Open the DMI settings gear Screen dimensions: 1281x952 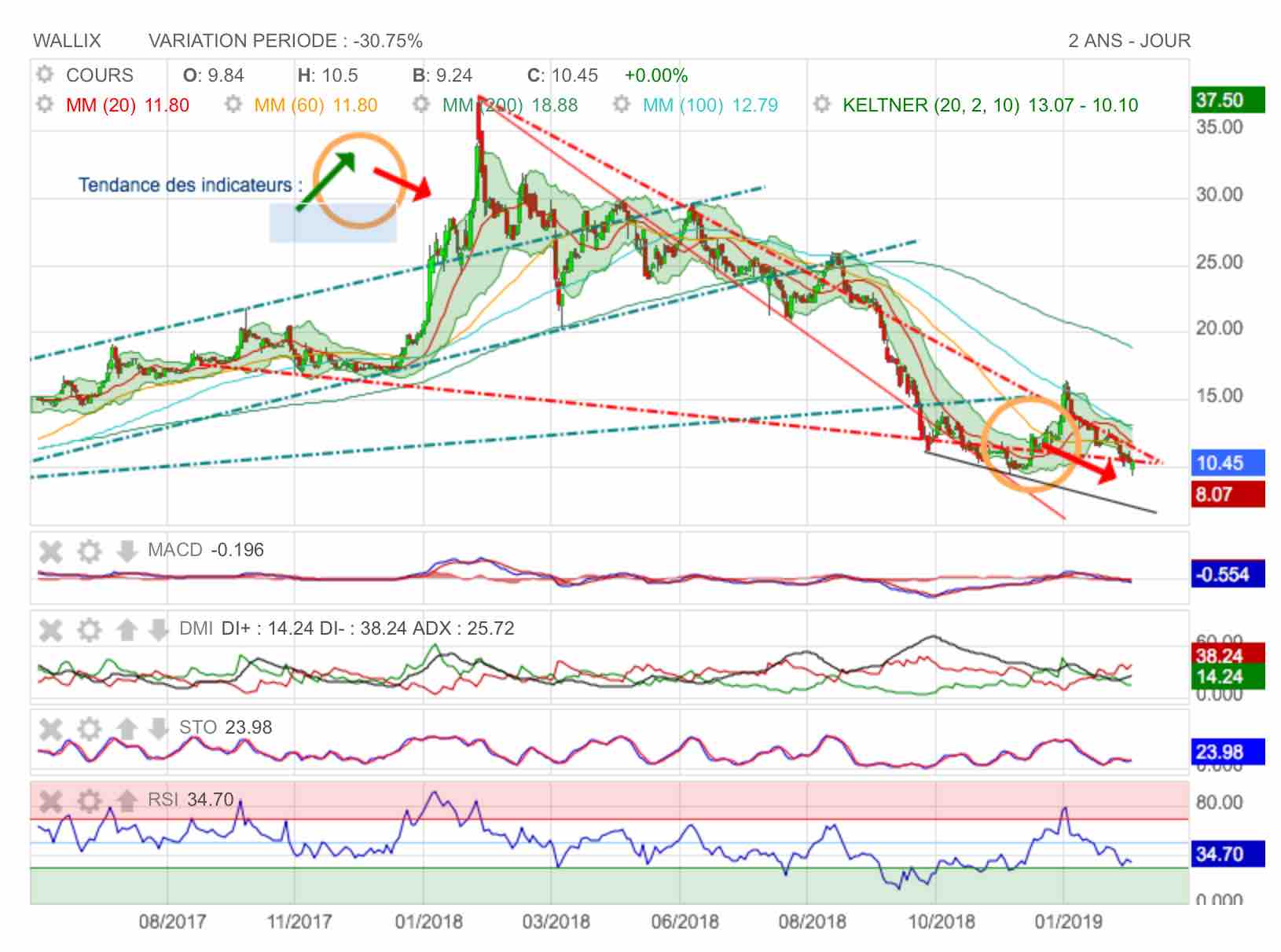[90, 630]
